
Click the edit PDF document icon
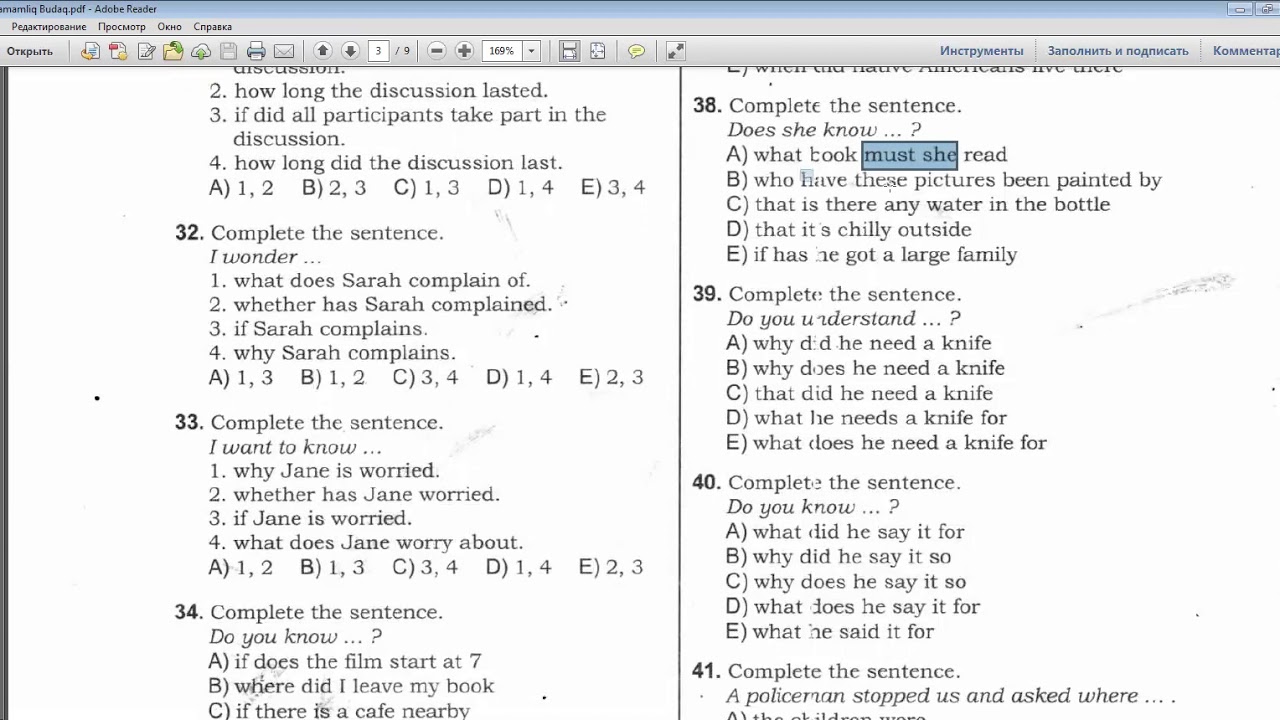click(x=146, y=51)
